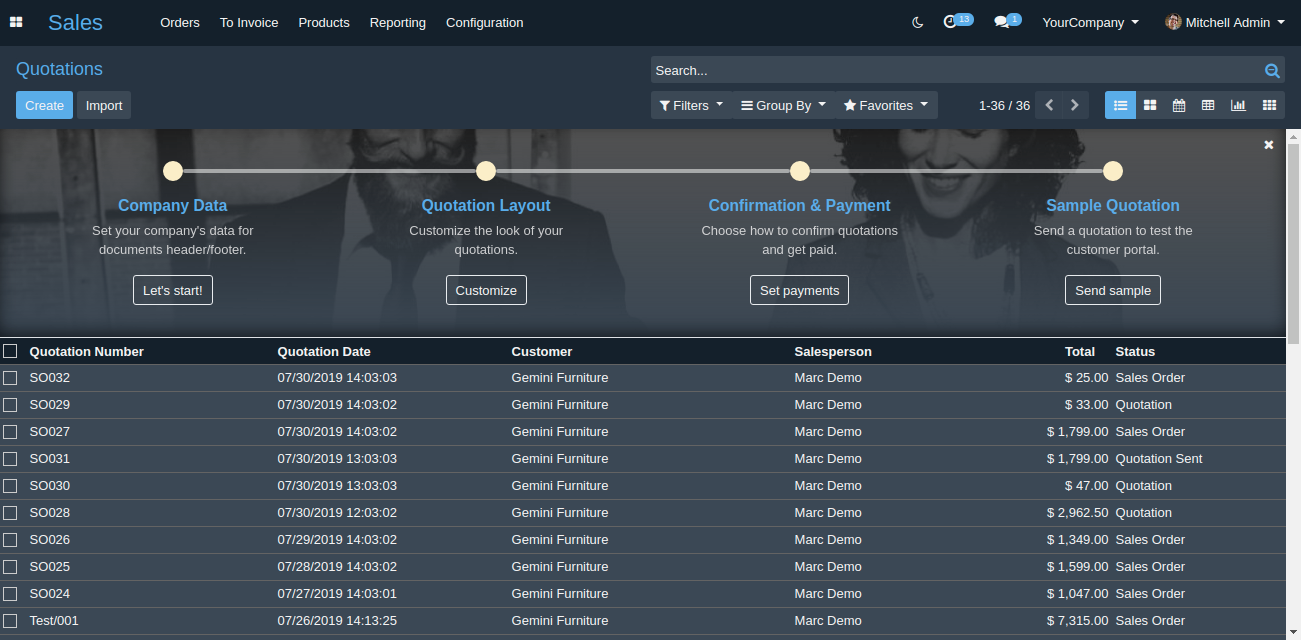This screenshot has width=1301, height=640.
Task: Tick the checkbox for SO030
Action: point(10,486)
